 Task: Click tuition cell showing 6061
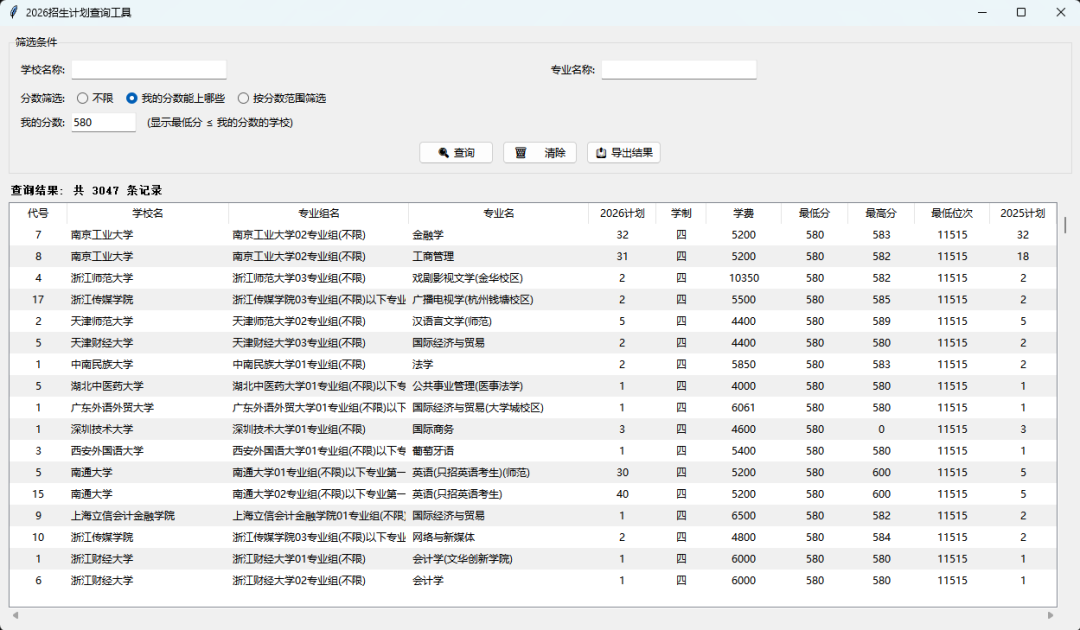tap(743, 408)
